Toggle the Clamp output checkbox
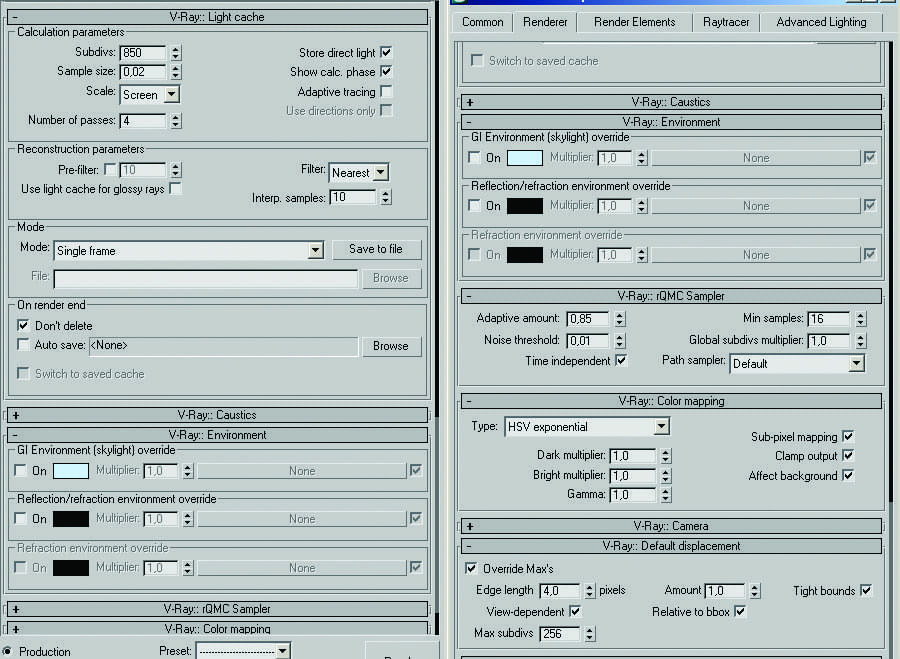The width and height of the screenshot is (900, 659). coord(848,455)
